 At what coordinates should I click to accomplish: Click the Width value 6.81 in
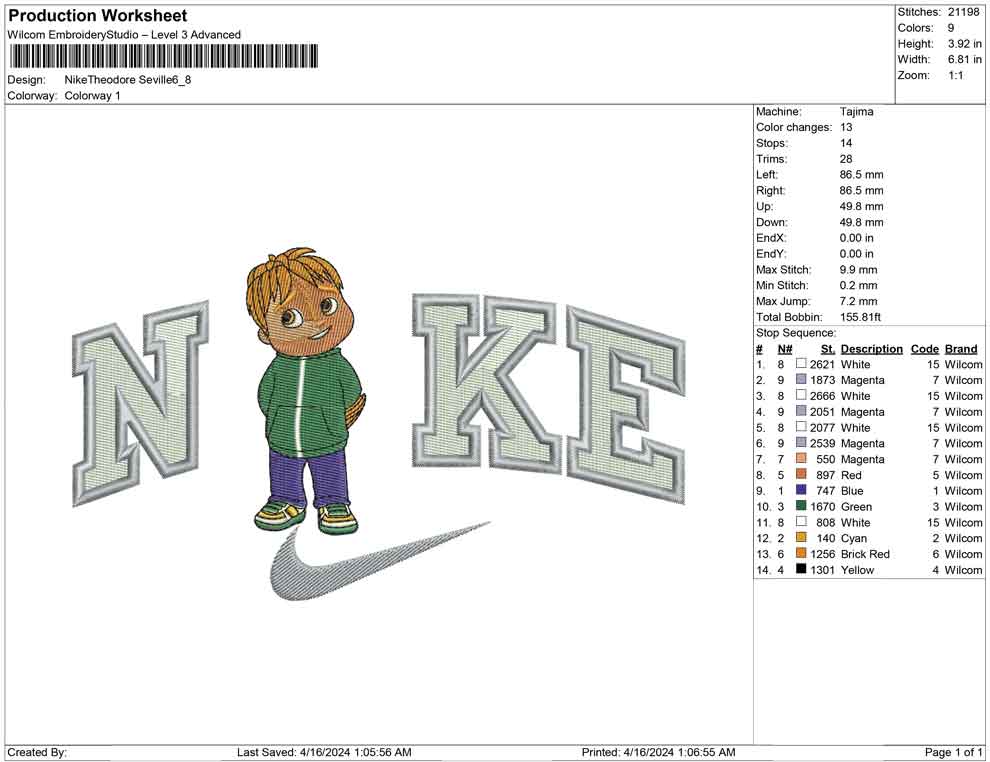click(964, 59)
